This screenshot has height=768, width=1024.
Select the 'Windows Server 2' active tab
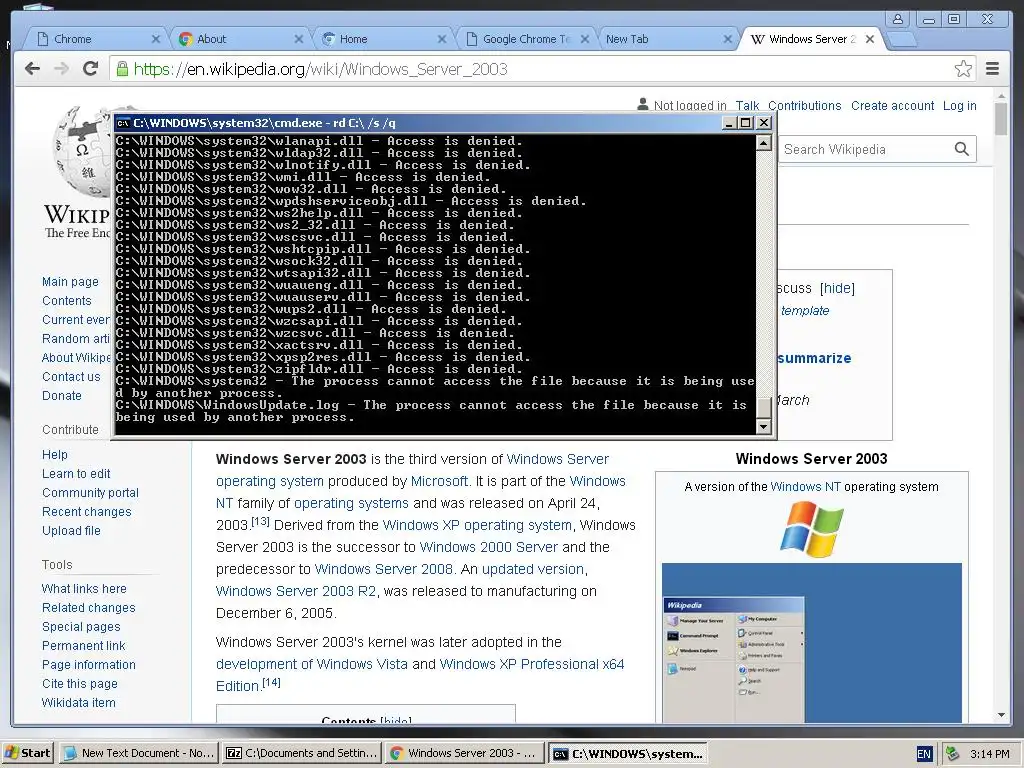pos(810,39)
